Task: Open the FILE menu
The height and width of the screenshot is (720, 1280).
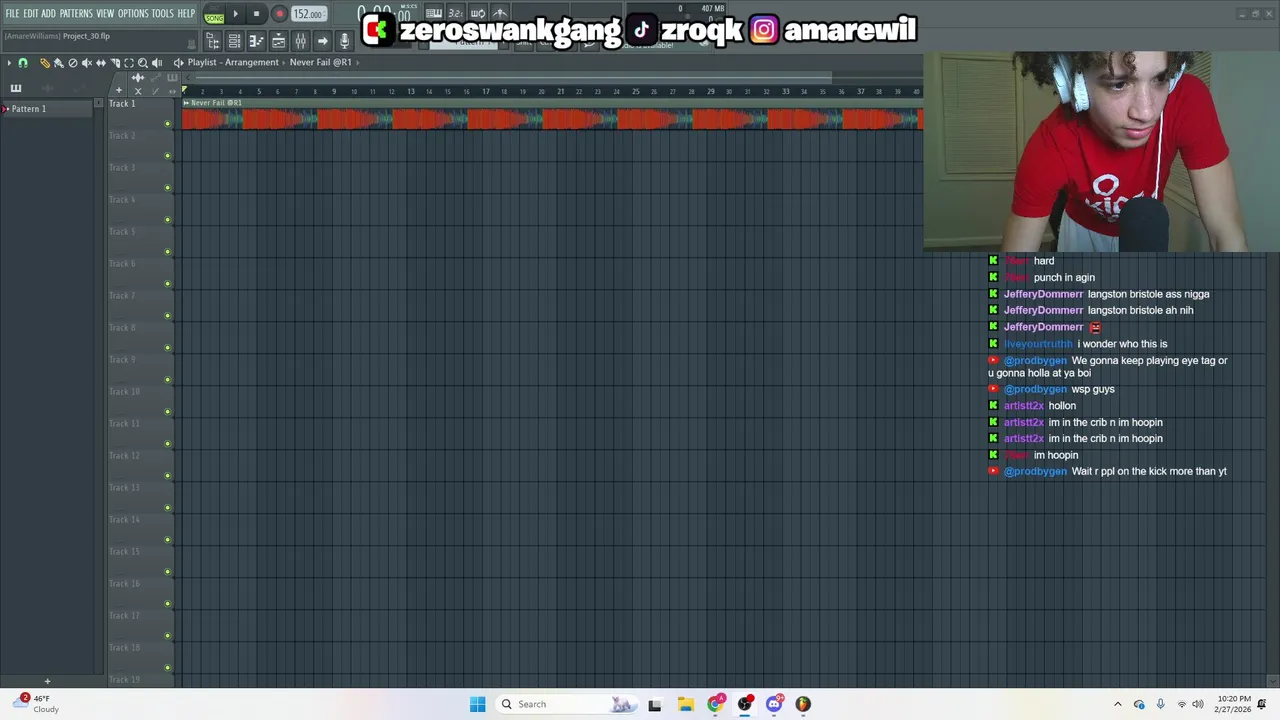Action: tap(12, 14)
